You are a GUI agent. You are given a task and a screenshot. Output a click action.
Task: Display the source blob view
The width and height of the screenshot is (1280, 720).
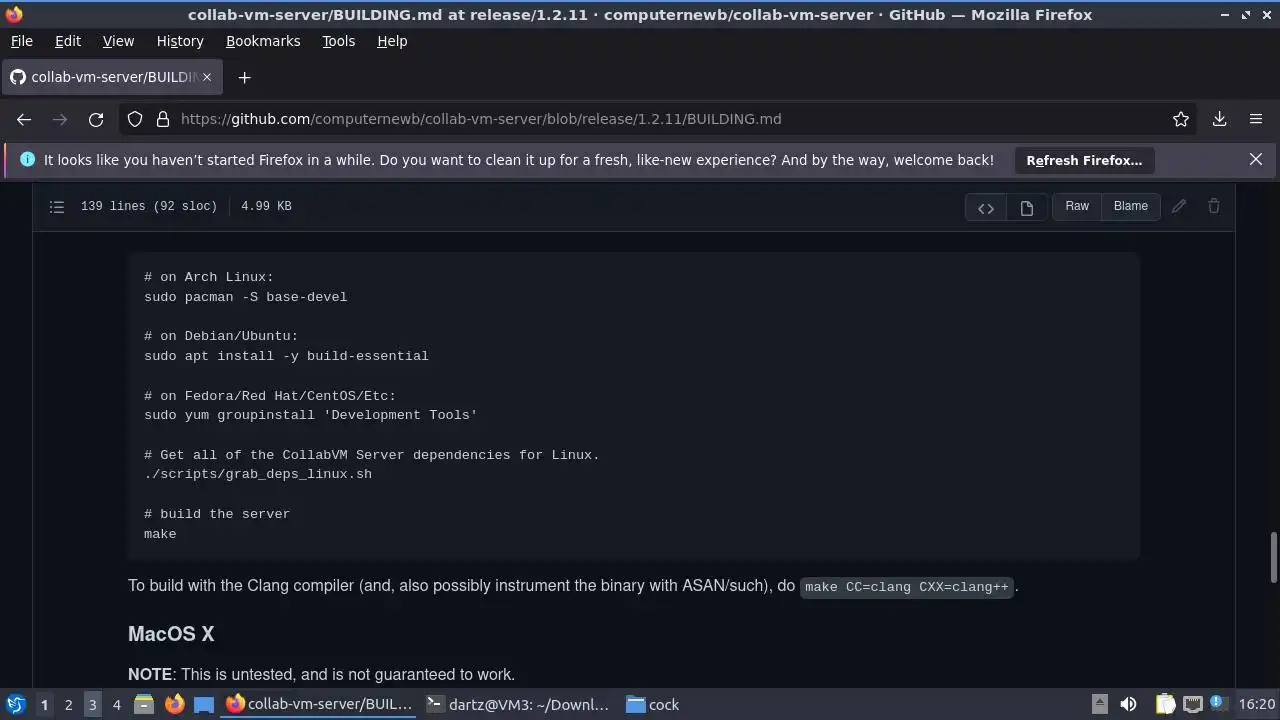click(x=986, y=207)
